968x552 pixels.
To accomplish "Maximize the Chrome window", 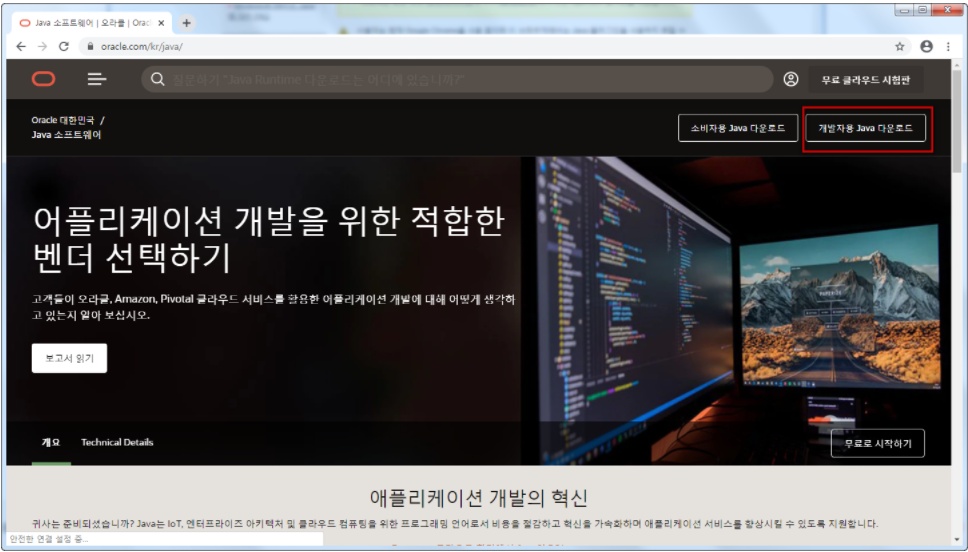I will coord(922,10).
